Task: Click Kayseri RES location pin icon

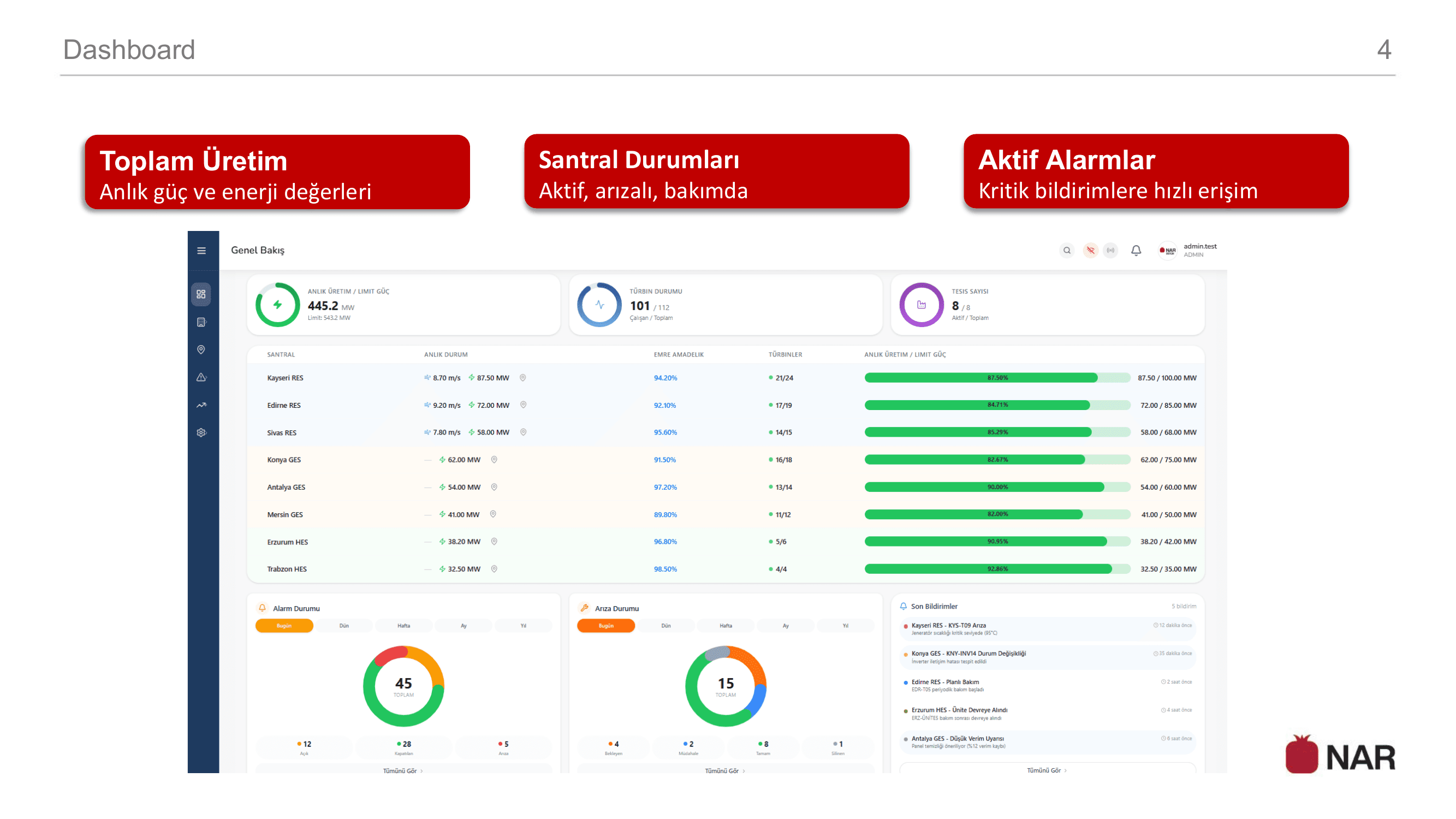Action: pos(523,378)
